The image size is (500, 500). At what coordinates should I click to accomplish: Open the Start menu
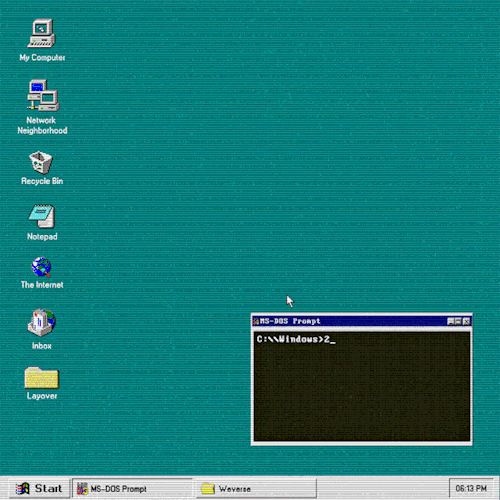point(39,489)
